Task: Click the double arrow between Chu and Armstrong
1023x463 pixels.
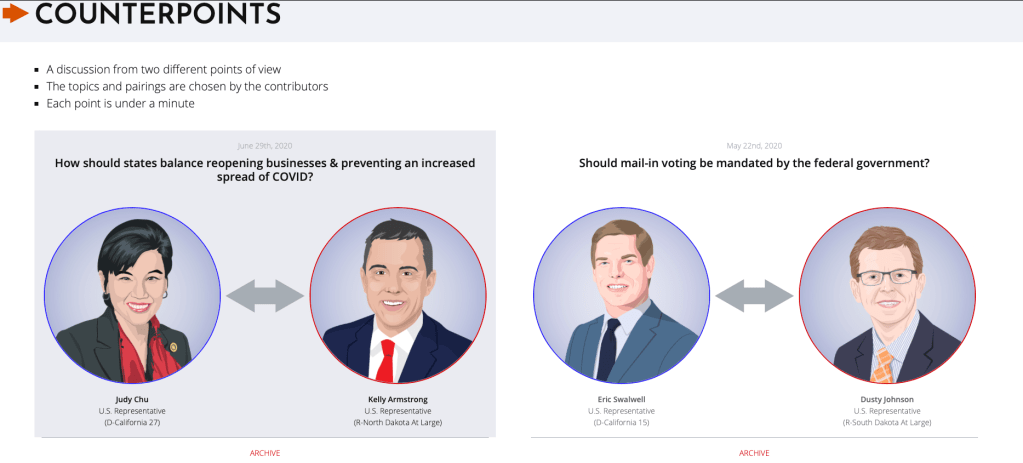Action: coord(265,295)
